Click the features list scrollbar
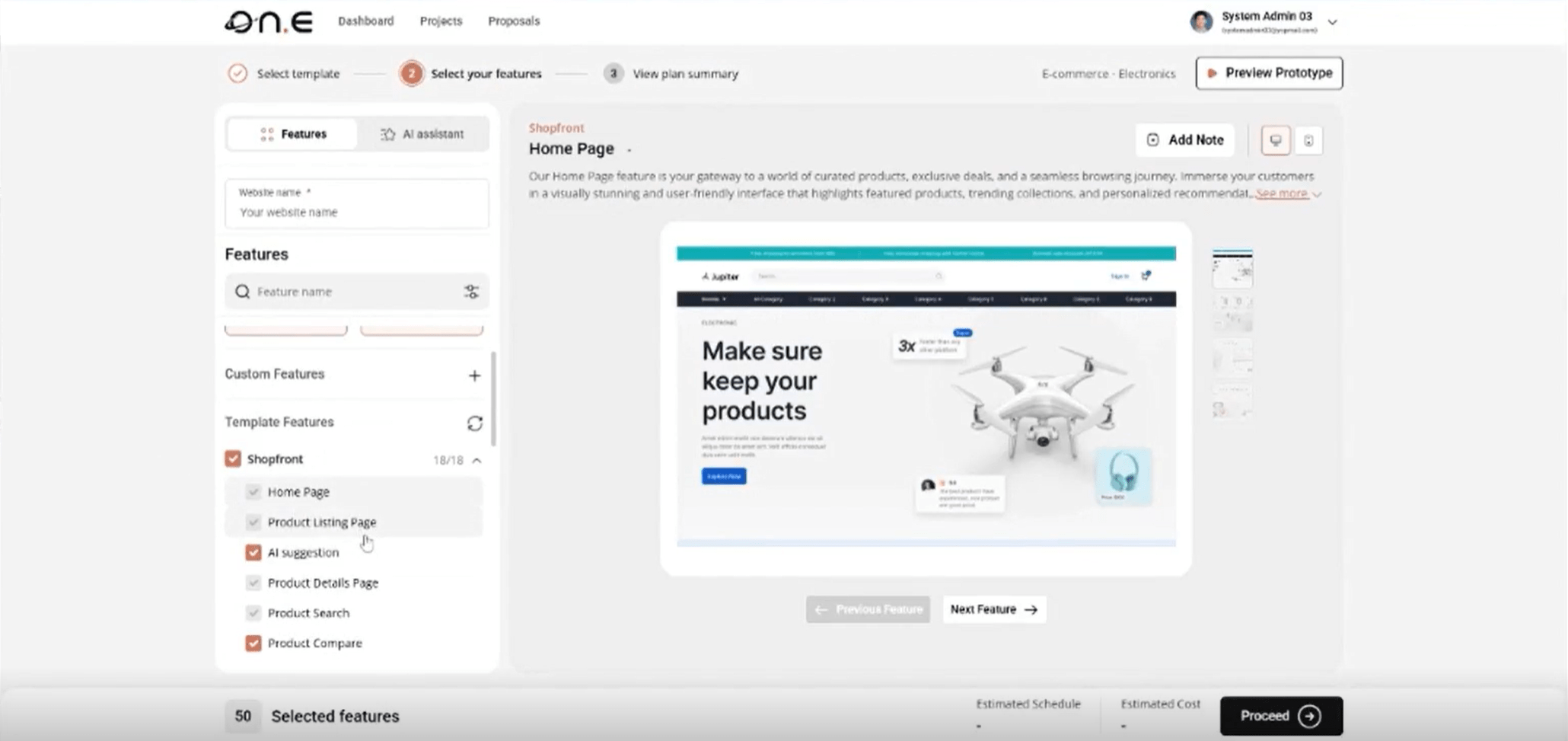This screenshot has width=1568, height=741. point(493,398)
